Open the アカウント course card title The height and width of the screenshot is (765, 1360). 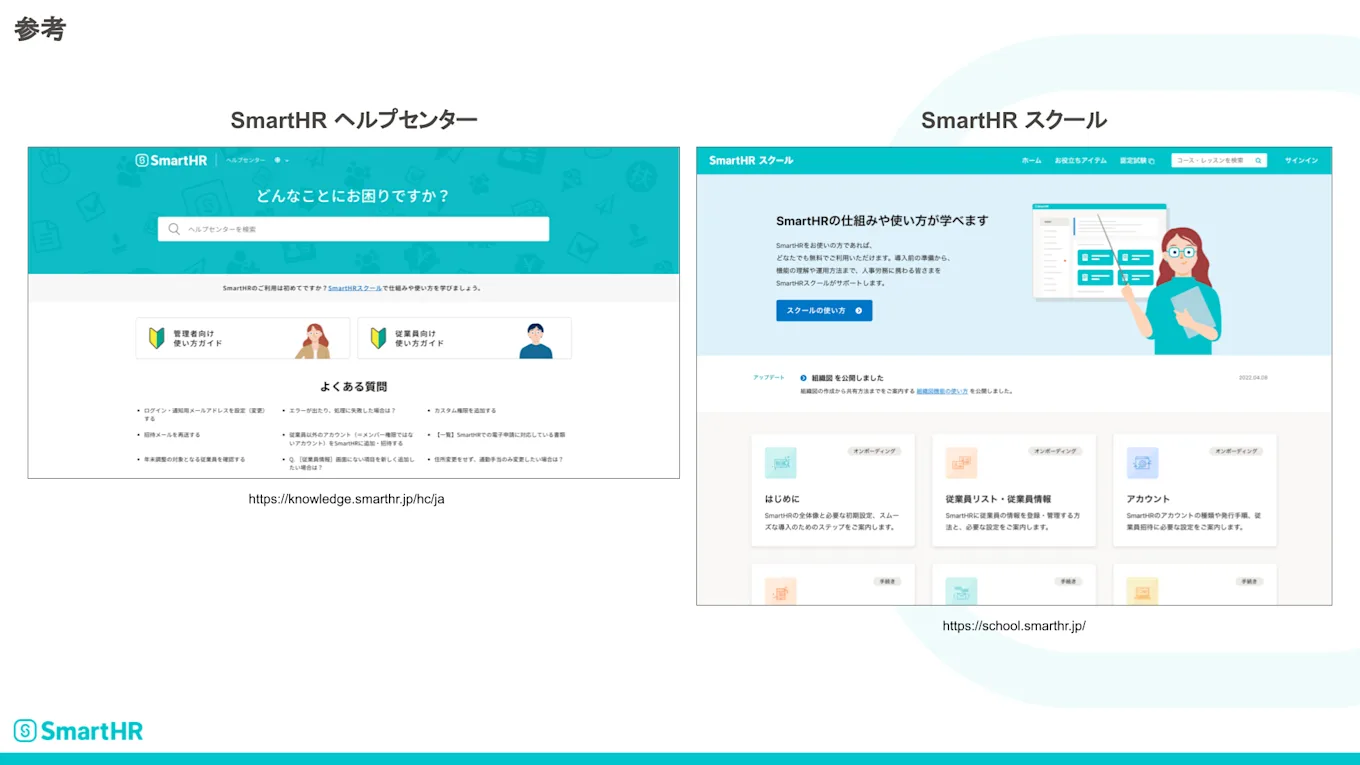(x=1148, y=499)
